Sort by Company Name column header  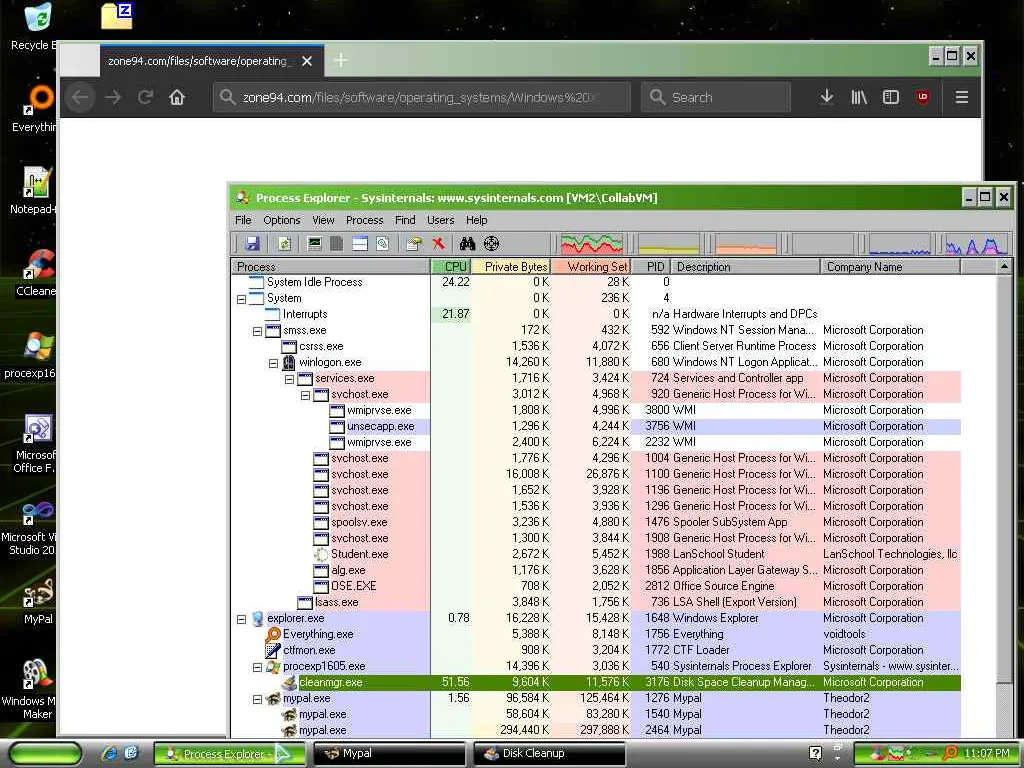891,266
